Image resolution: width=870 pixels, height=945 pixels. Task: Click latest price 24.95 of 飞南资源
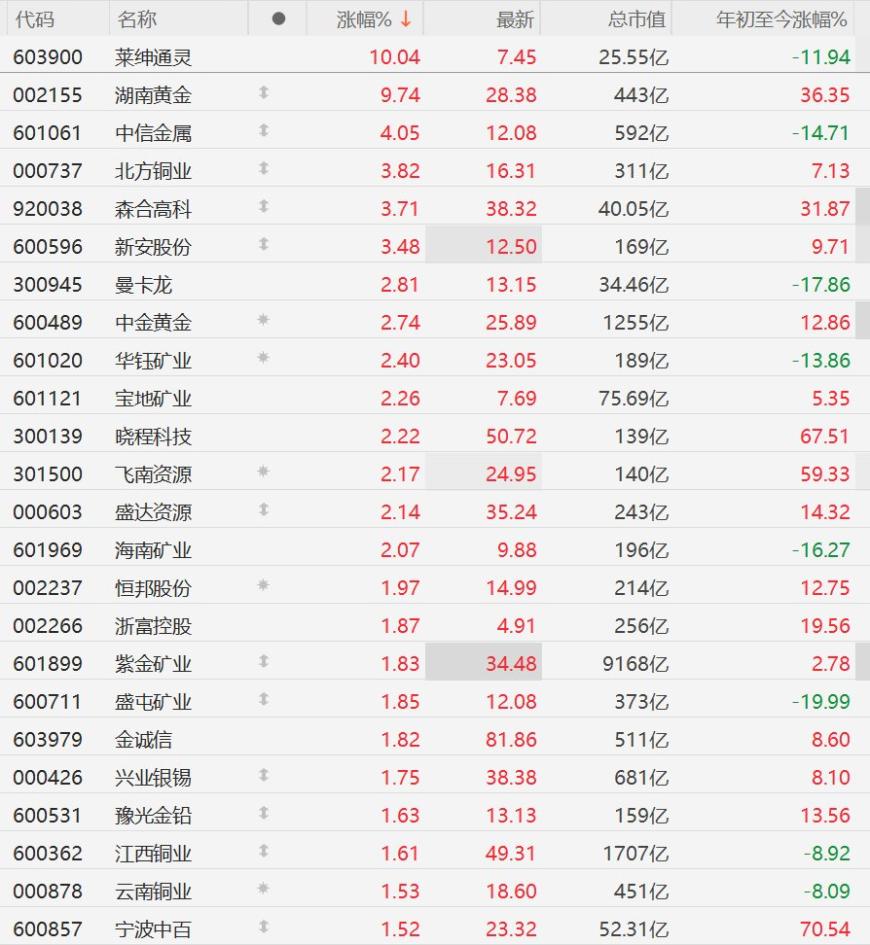pos(511,474)
